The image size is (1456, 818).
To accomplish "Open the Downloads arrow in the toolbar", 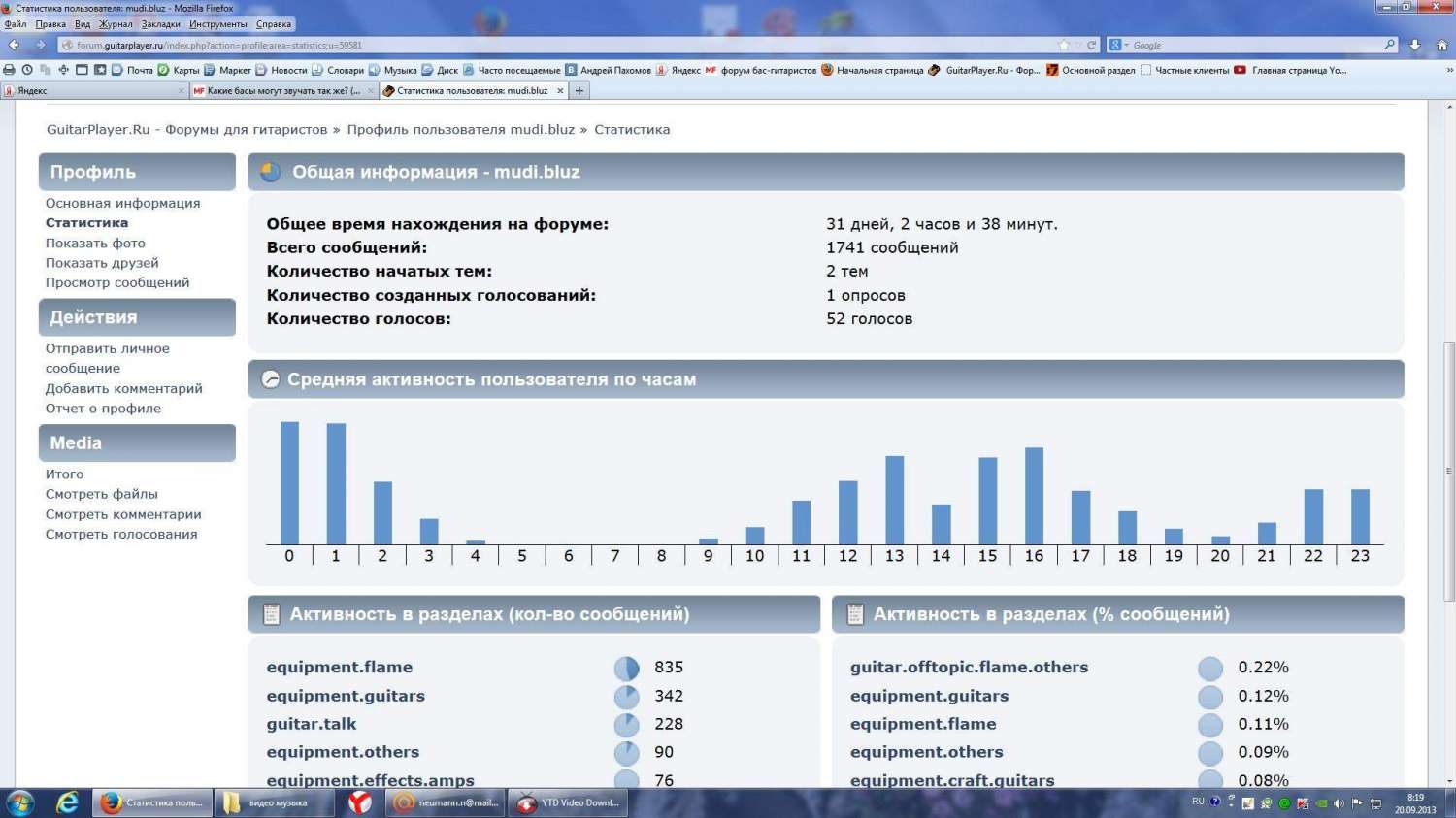I will coord(1414,45).
